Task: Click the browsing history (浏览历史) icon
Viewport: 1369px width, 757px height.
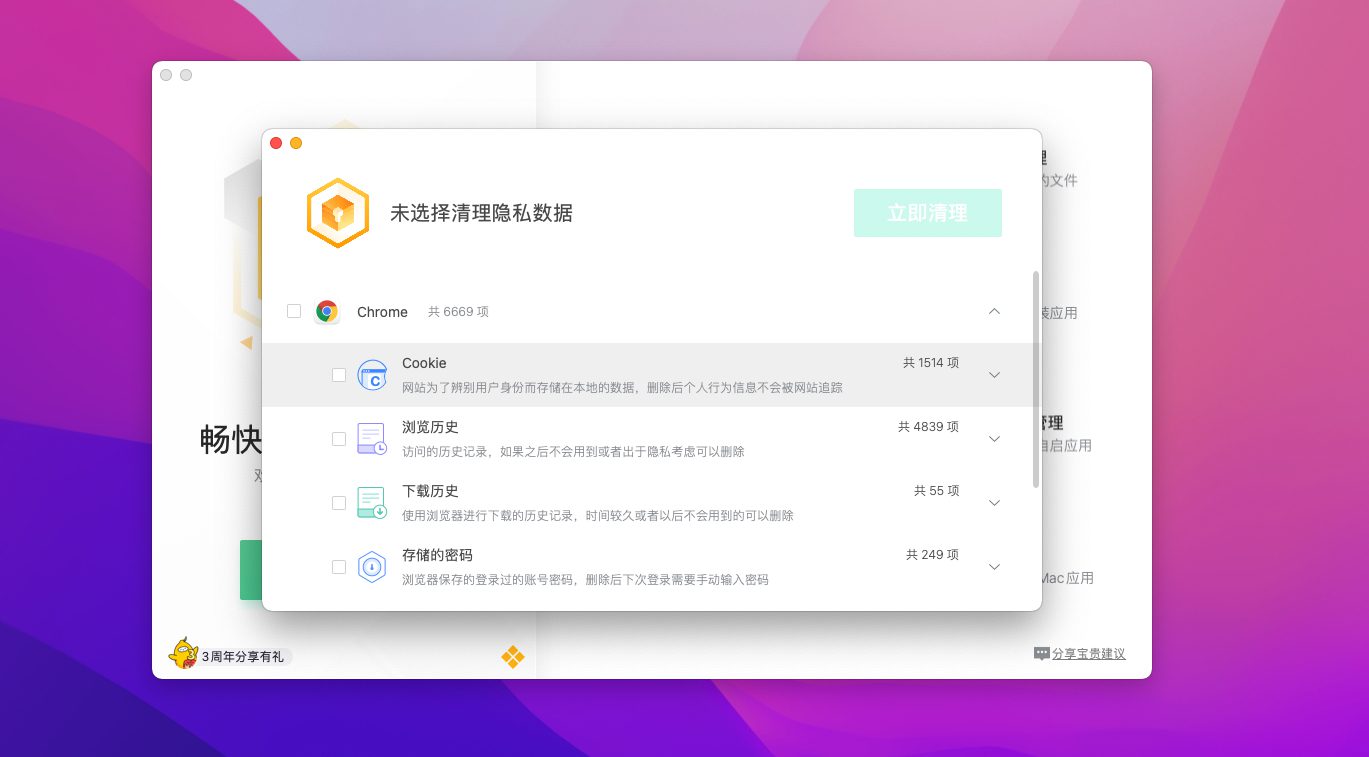Action: 372,439
